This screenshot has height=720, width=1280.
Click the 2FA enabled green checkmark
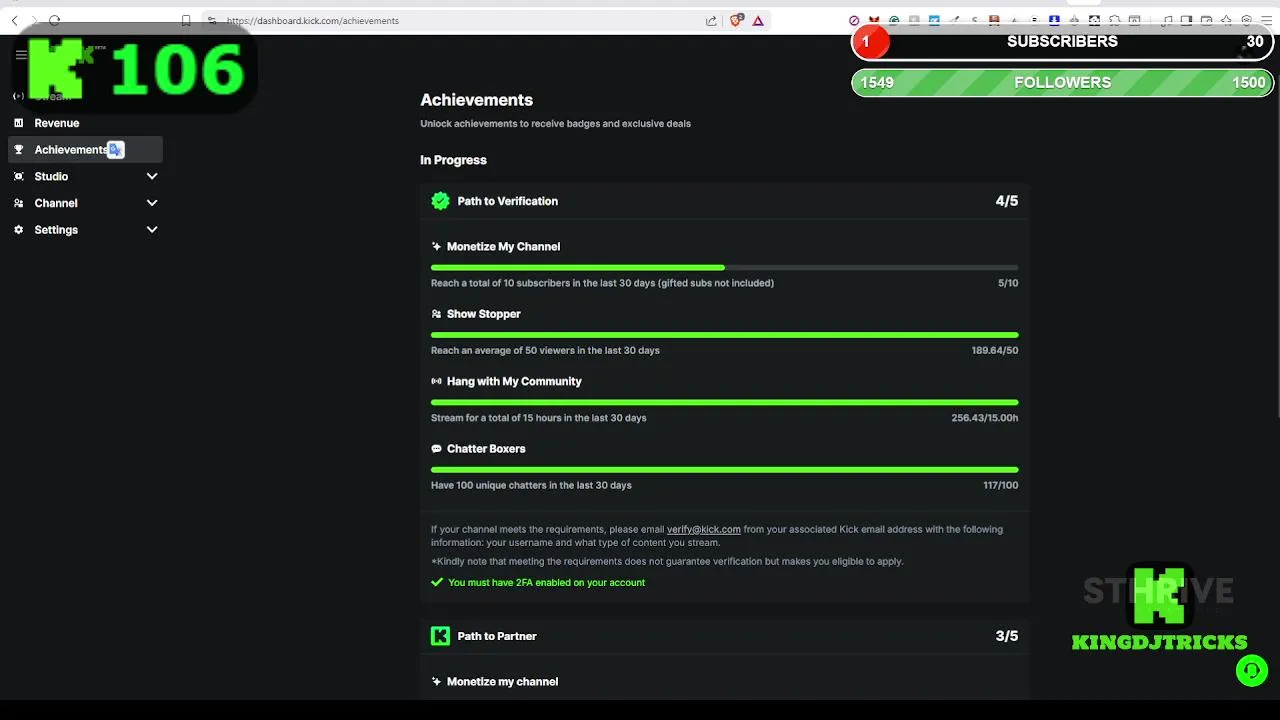(436, 582)
